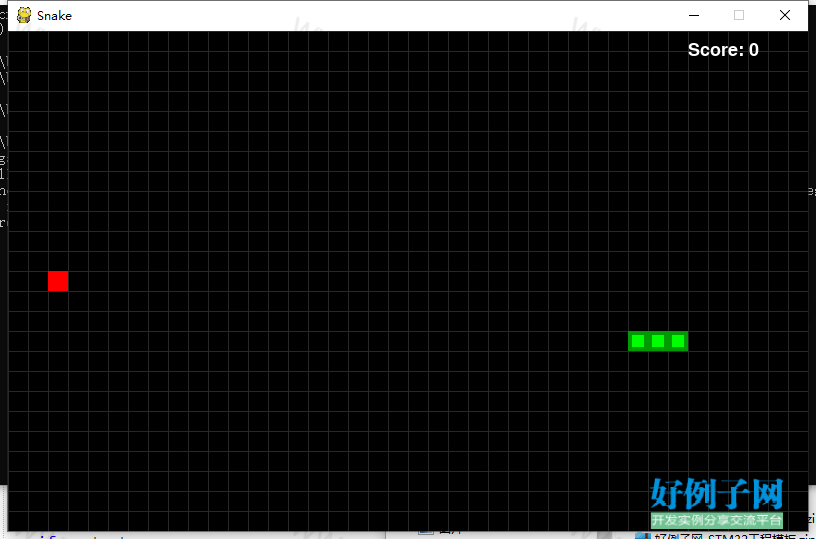Click the Score: 0 text
816x539 pixels.
(x=723, y=50)
